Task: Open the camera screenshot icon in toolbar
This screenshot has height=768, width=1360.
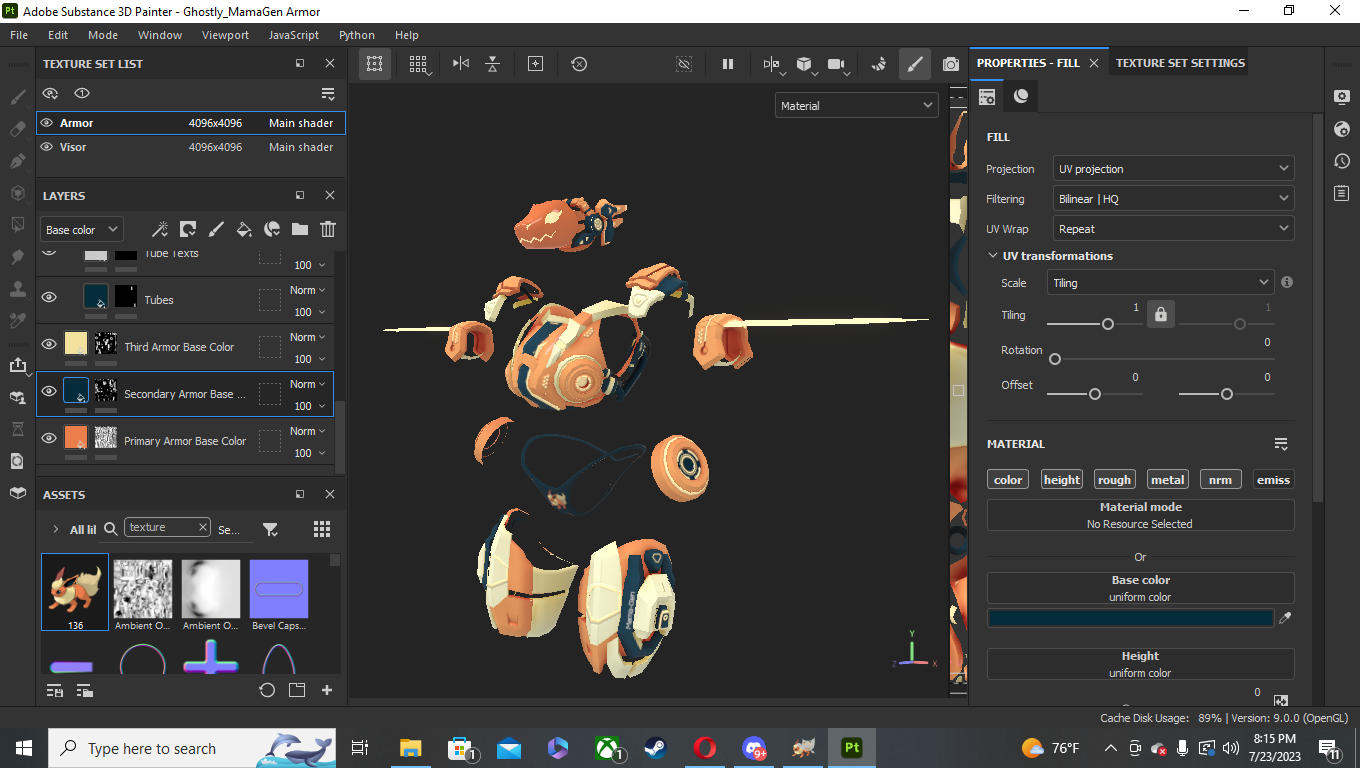Action: pos(950,64)
